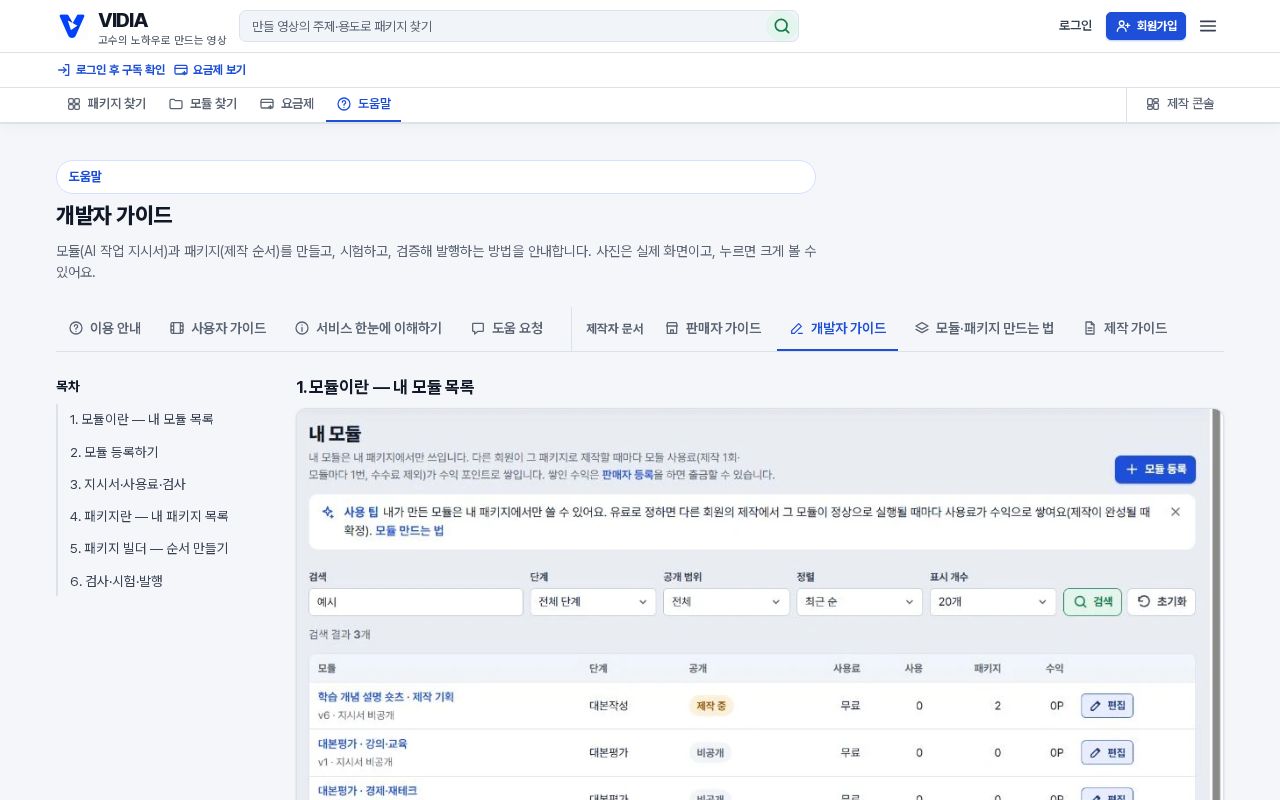Click the 로그인 link in header

tap(1075, 26)
